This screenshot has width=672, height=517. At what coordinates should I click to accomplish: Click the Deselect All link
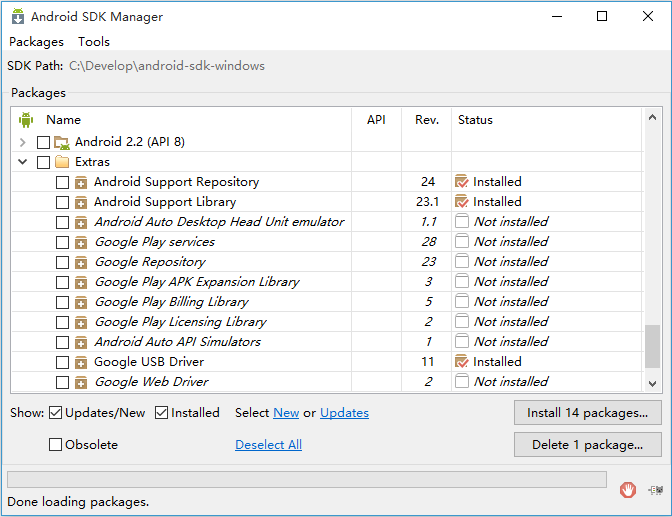(269, 445)
